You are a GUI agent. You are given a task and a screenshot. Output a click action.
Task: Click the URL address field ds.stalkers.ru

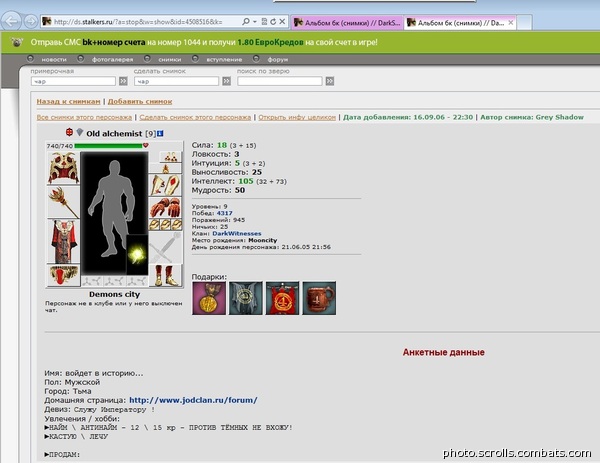pyautogui.click(x=138, y=22)
